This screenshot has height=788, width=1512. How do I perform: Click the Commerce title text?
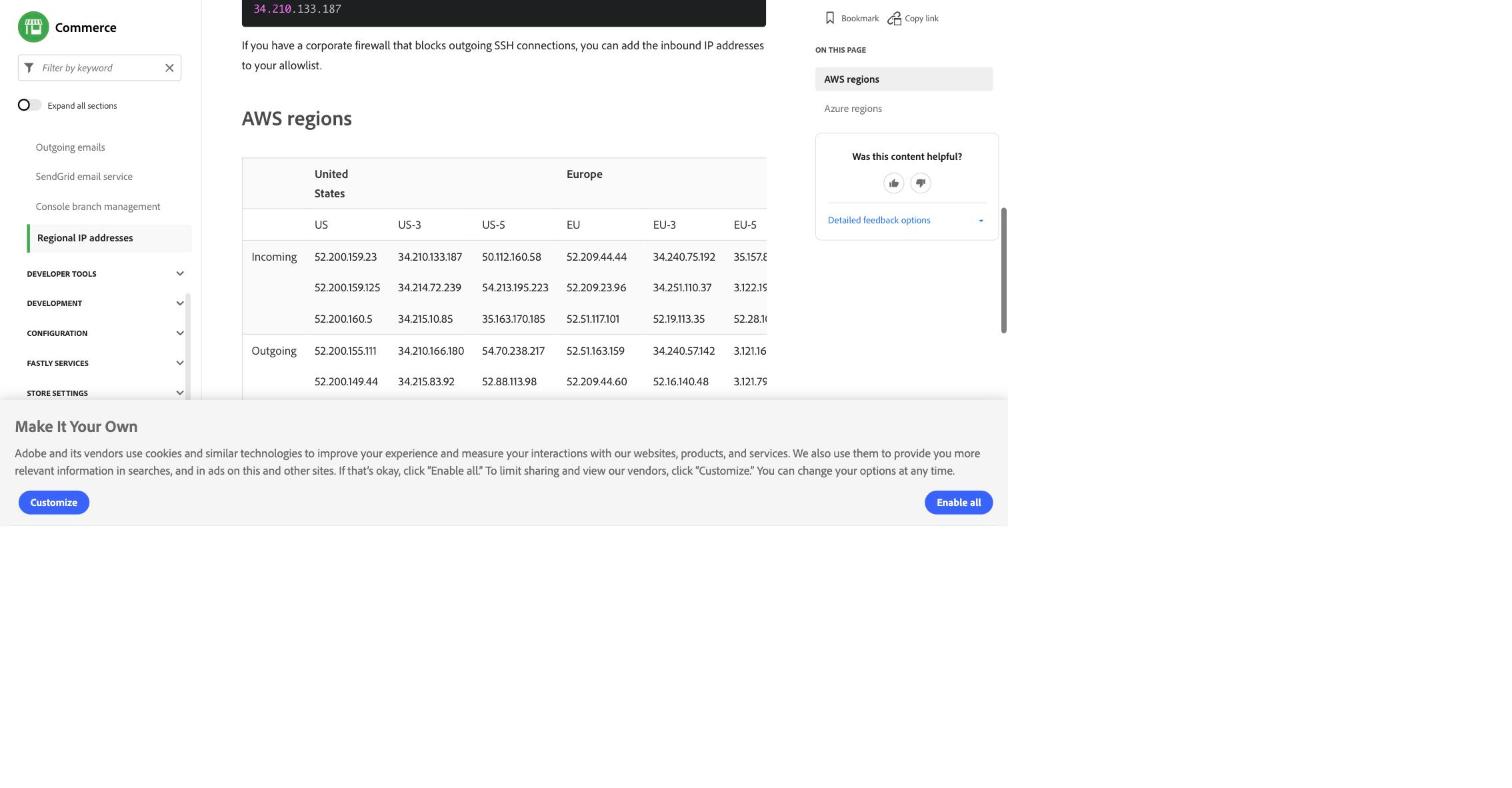86,27
